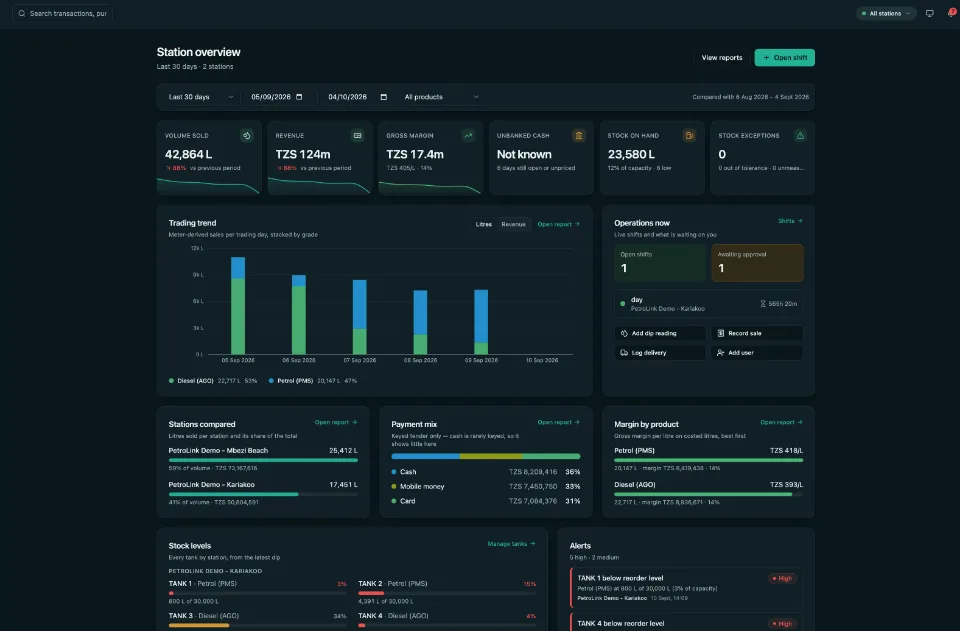Open the All products filter dropdown
Screen dimensions: 960x631
pyautogui.click(x=441, y=97)
